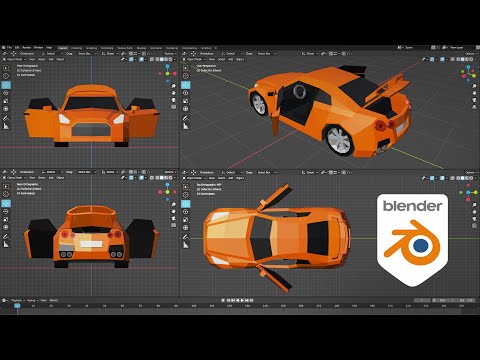The image size is (480, 360).
Task: Select the Transform tool in Front Orthographic viewport
Action: click(x=6, y=109)
